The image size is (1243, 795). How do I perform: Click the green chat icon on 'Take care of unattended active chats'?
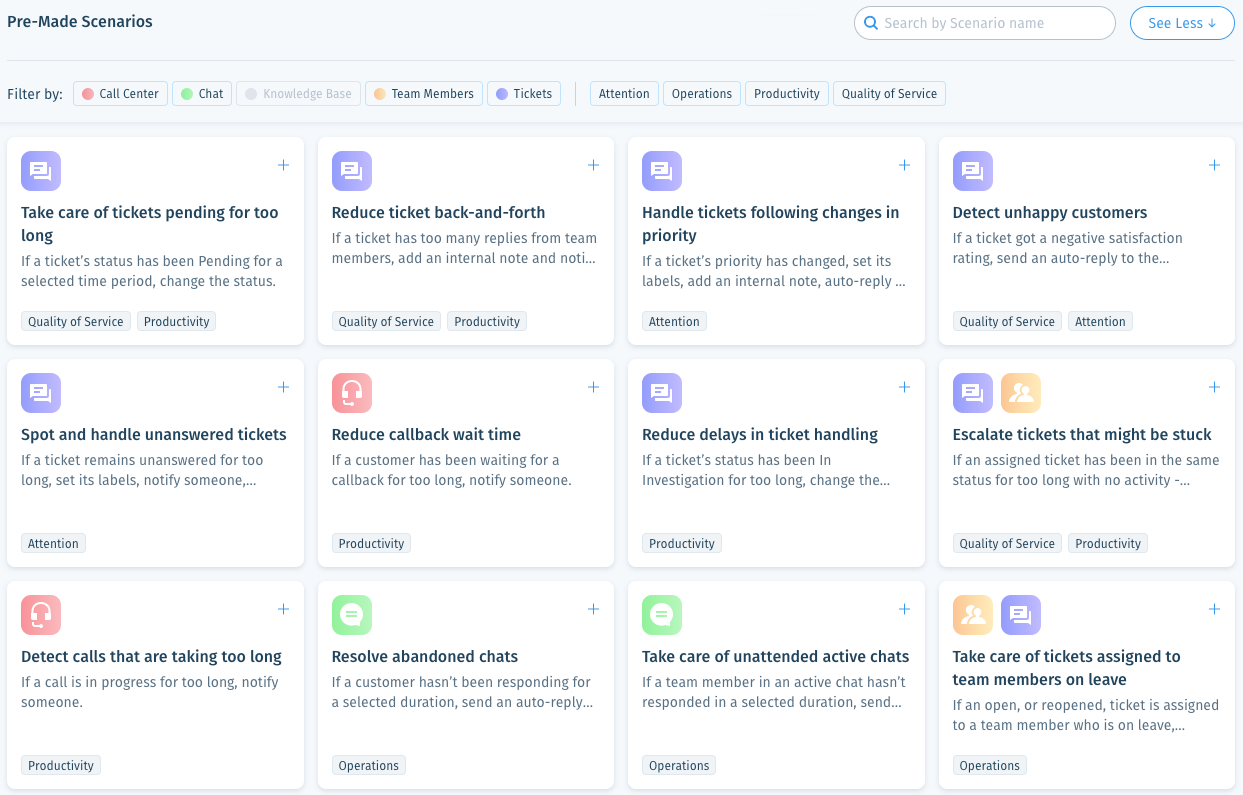coord(662,615)
